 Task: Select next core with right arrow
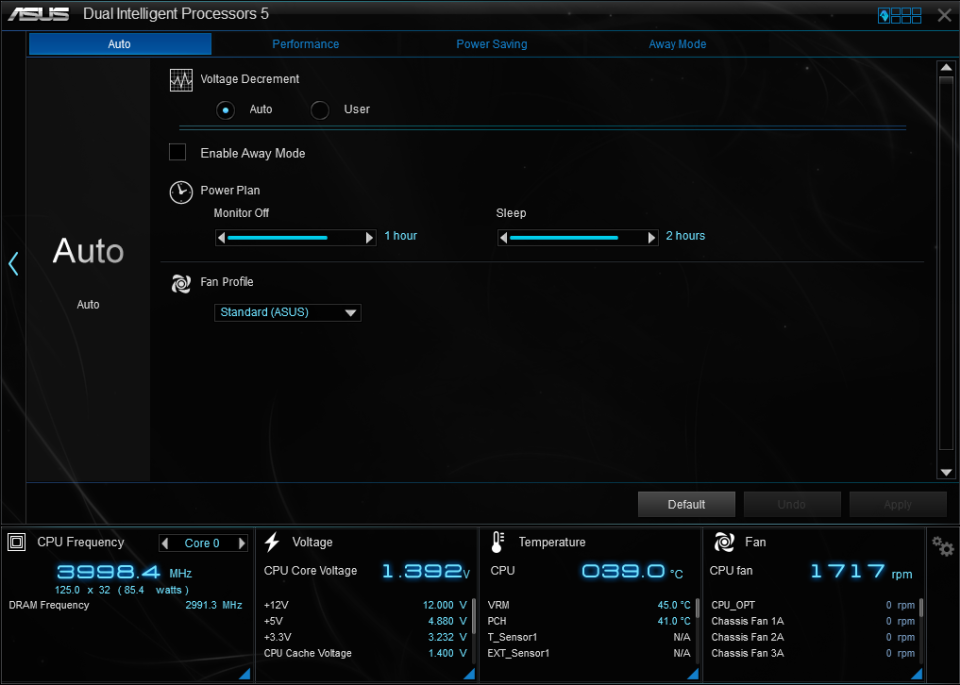(x=241, y=543)
